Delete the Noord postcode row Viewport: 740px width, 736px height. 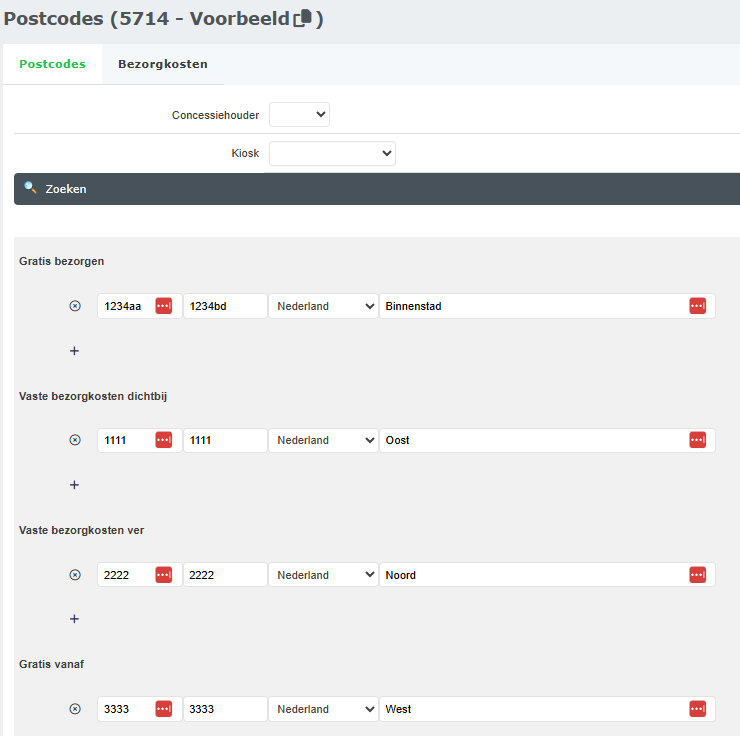(x=74, y=575)
